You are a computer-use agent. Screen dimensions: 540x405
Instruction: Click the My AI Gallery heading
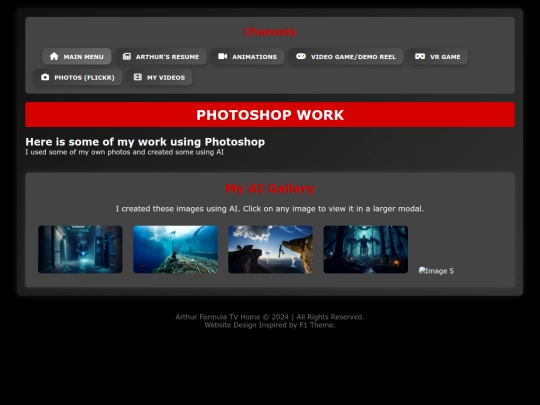tap(270, 188)
